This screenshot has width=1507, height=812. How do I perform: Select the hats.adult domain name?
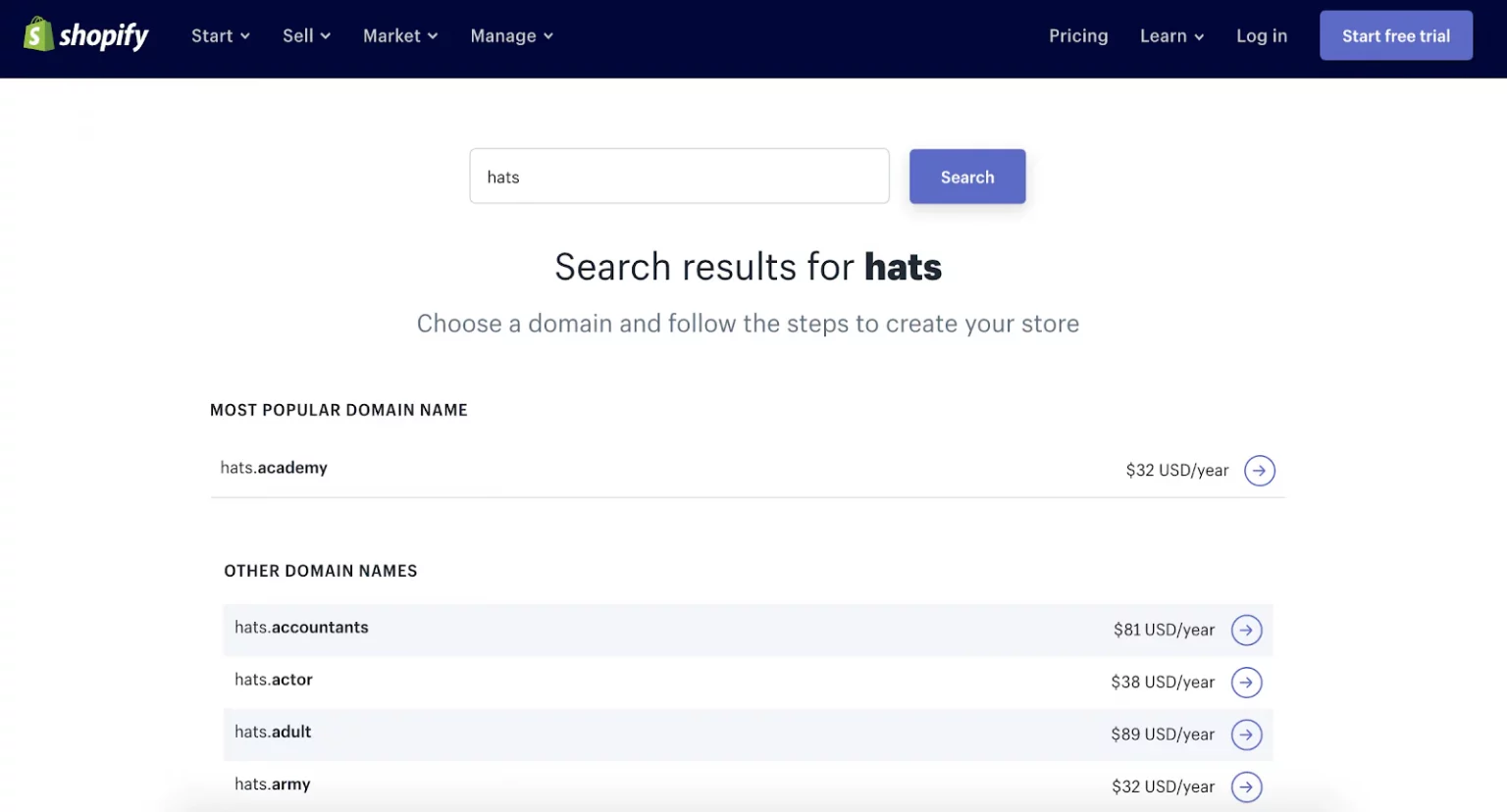273,732
